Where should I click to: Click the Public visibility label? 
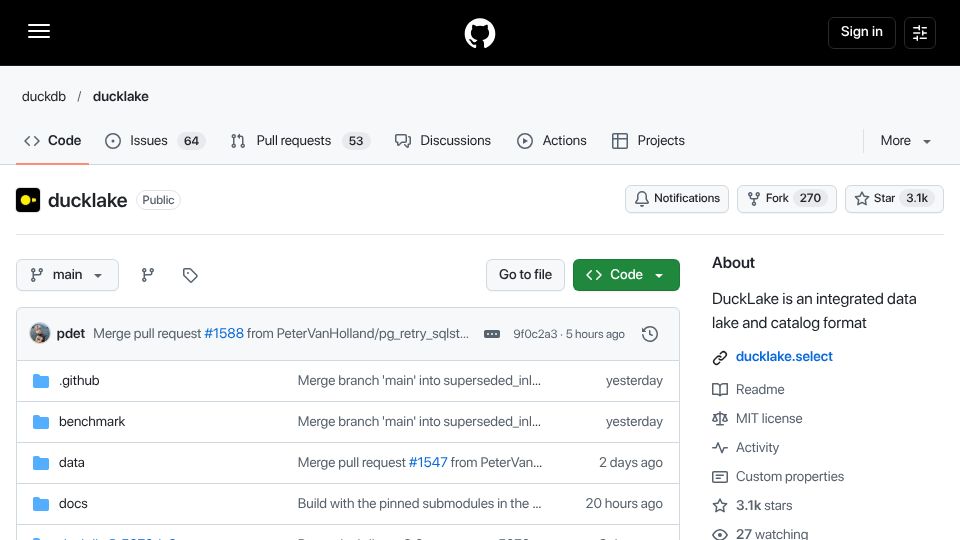point(158,200)
